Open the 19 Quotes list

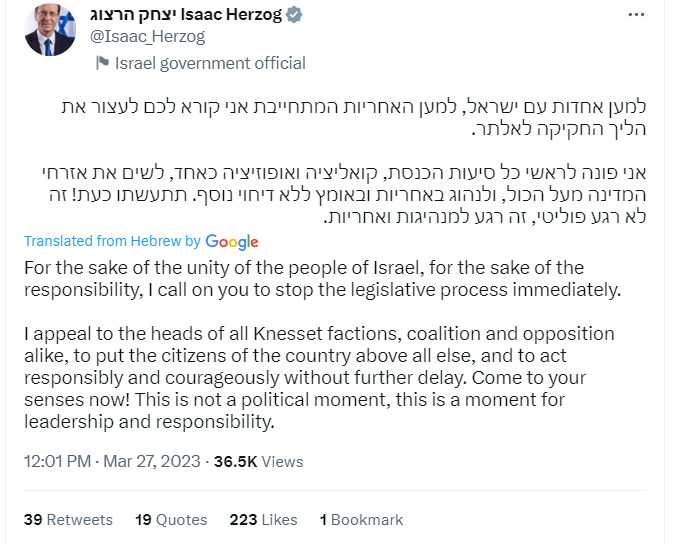click(x=171, y=519)
